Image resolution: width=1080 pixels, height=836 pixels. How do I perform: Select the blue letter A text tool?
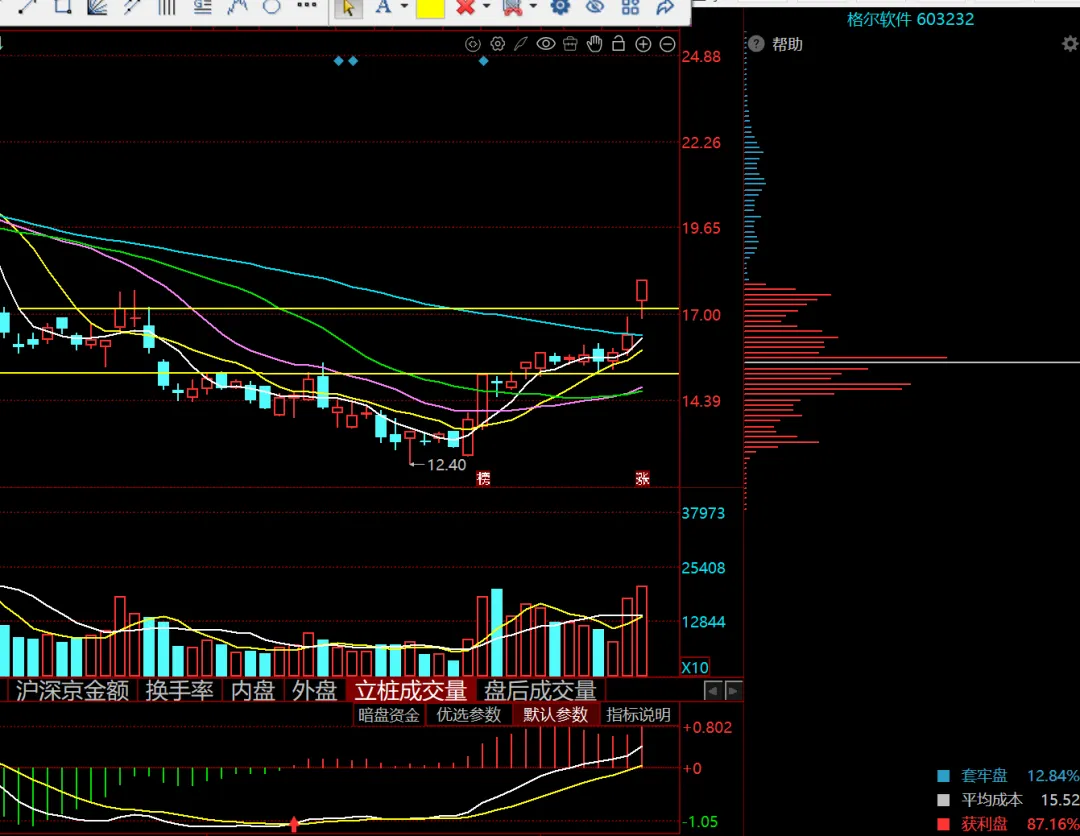(383, 7)
